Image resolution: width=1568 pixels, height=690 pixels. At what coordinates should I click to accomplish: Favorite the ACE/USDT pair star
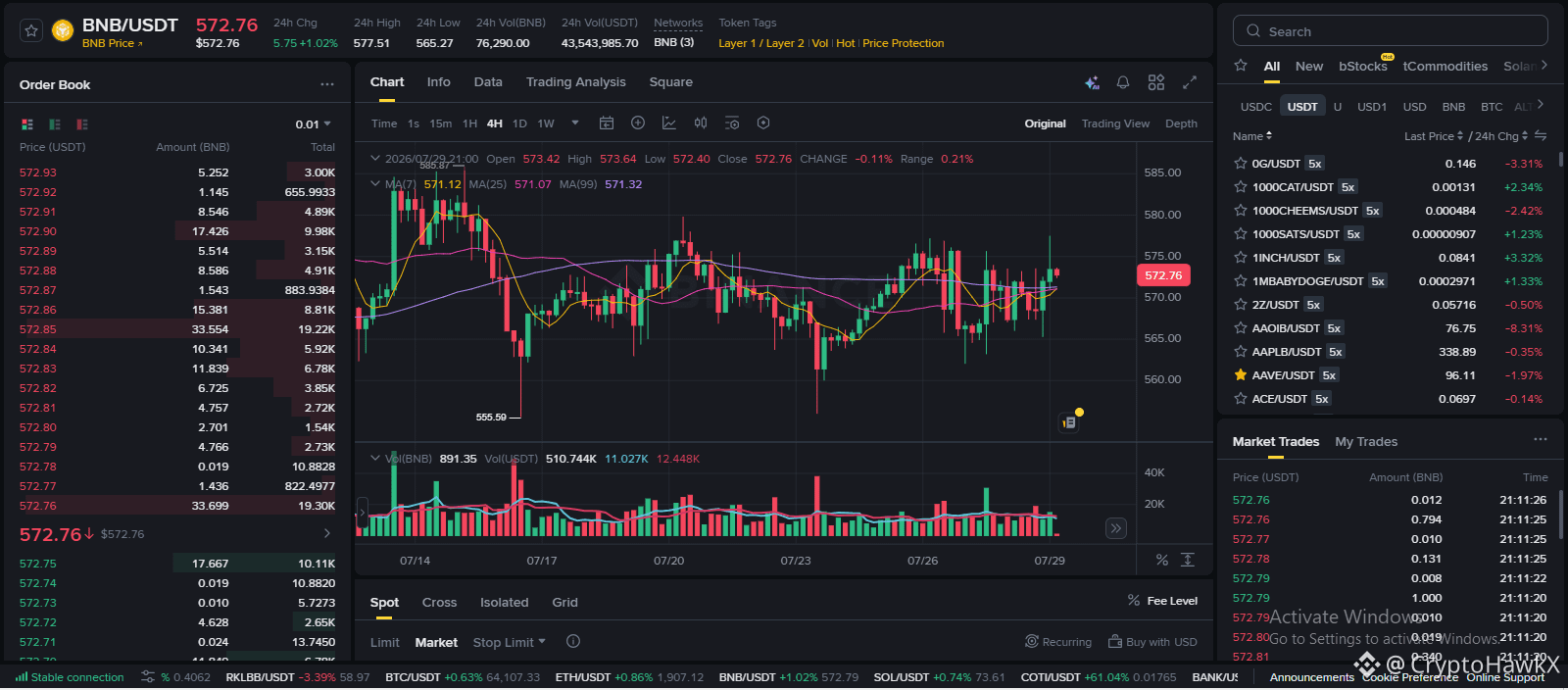(1241, 399)
